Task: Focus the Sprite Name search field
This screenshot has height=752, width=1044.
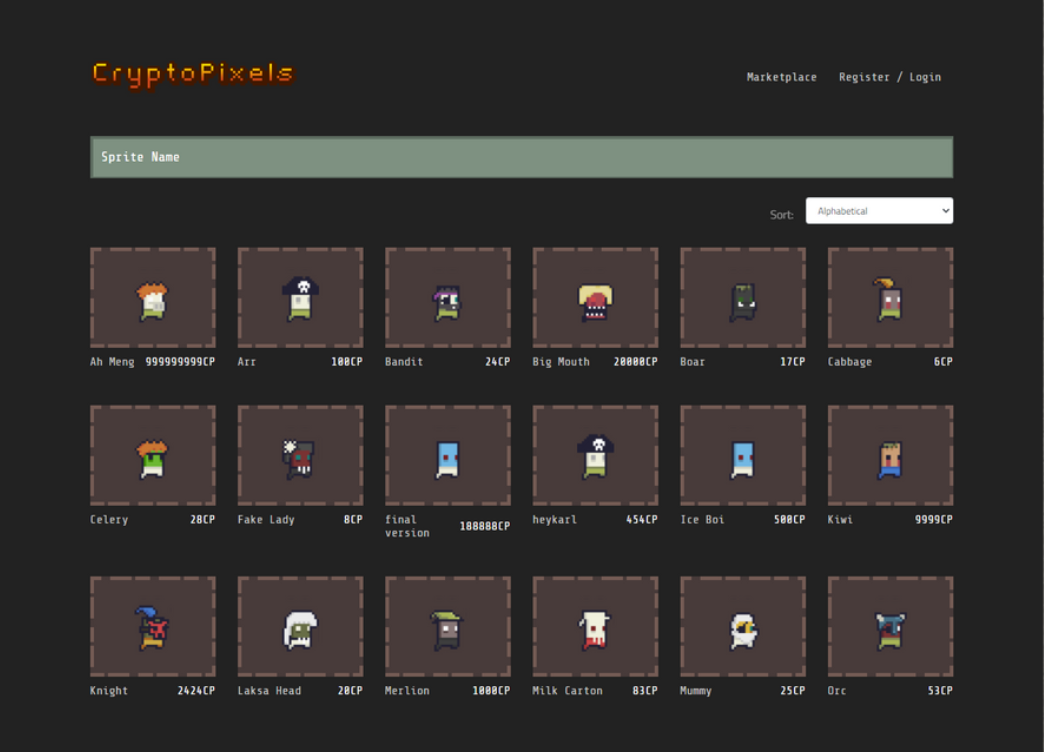Action: (x=521, y=157)
